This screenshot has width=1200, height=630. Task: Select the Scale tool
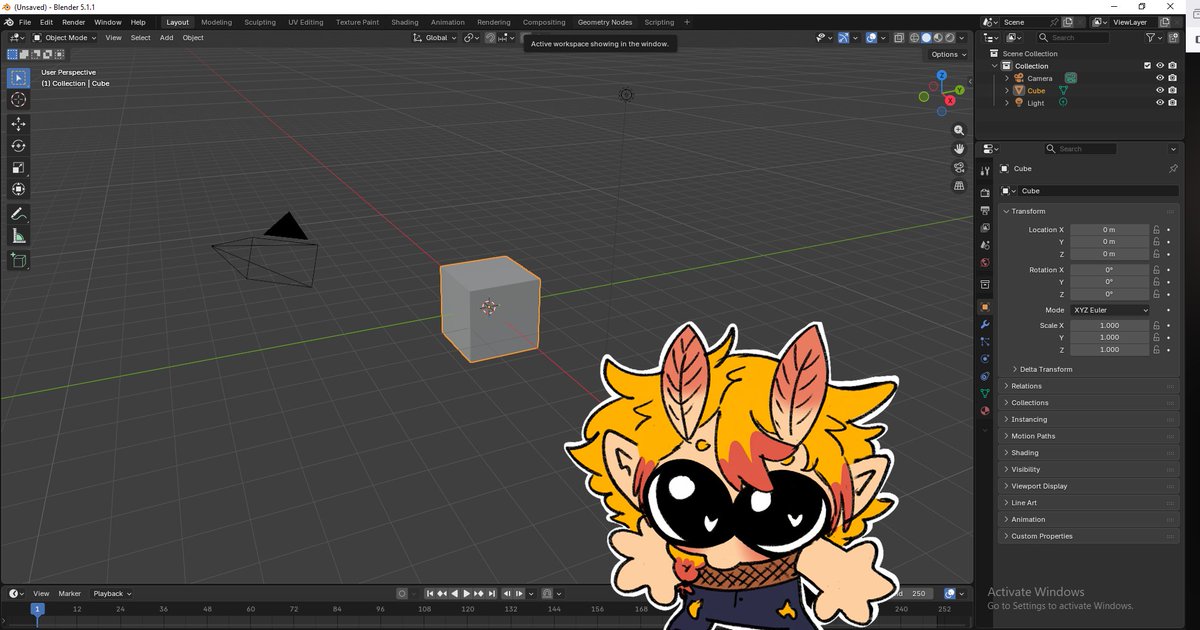click(18, 168)
